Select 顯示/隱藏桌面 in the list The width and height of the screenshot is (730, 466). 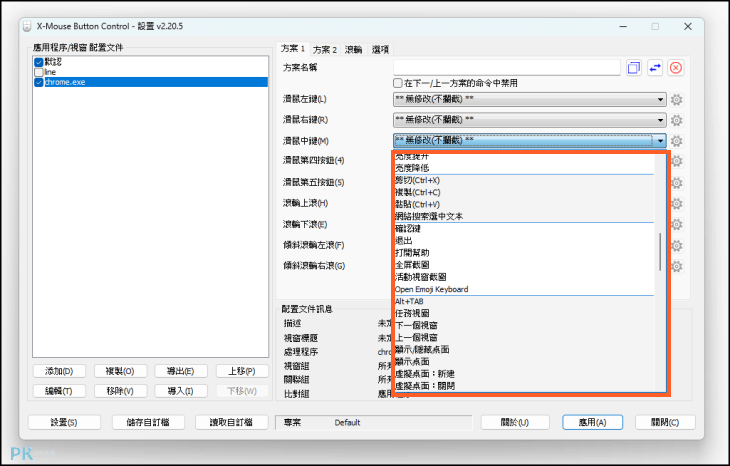524,350
